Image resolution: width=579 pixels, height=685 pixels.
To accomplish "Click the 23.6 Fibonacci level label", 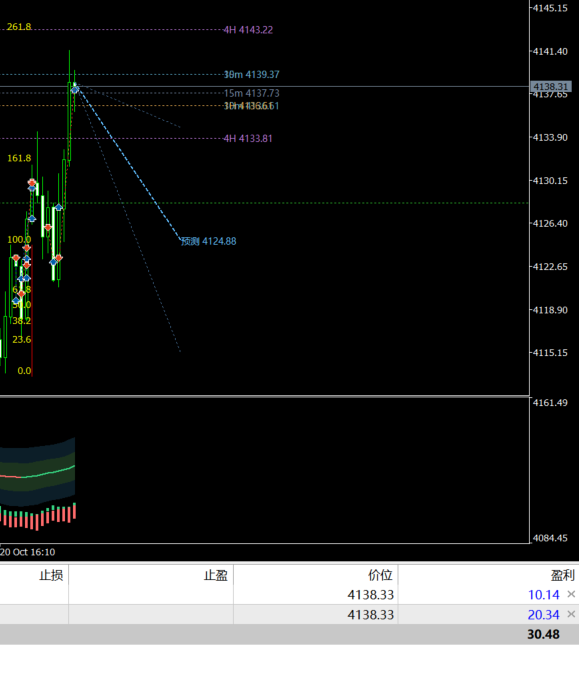I will pyautogui.click(x=22, y=339).
